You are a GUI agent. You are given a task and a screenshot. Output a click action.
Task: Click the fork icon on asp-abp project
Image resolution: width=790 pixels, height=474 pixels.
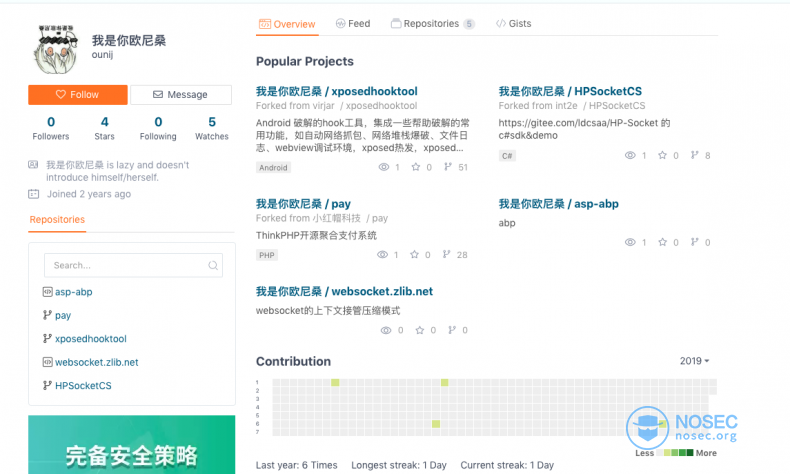coord(694,242)
